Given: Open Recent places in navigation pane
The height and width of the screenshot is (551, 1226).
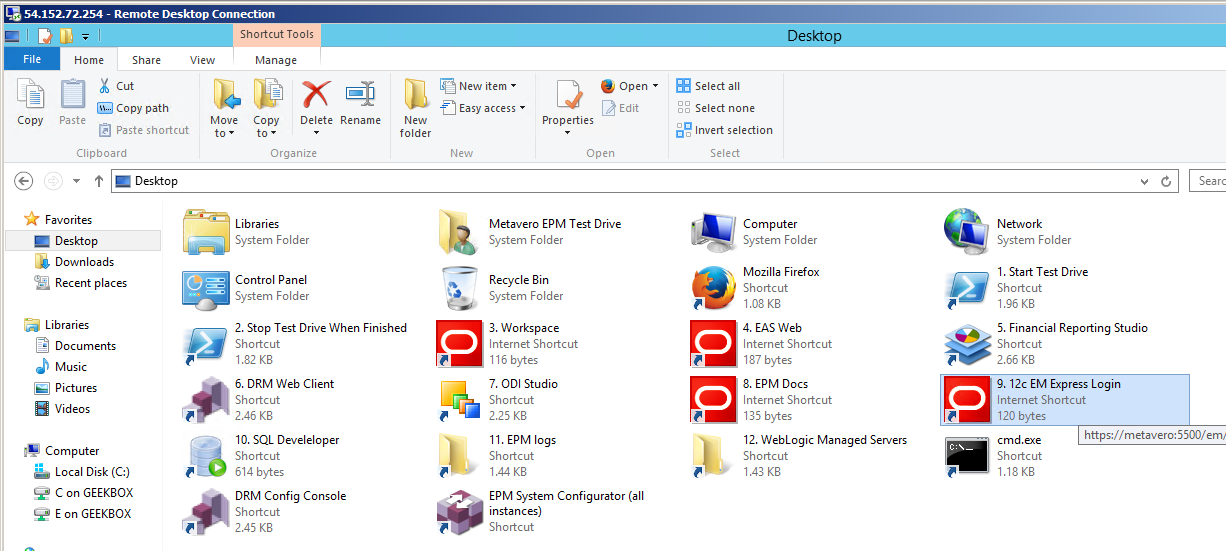Looking at the screenshot, I should 81,283.
